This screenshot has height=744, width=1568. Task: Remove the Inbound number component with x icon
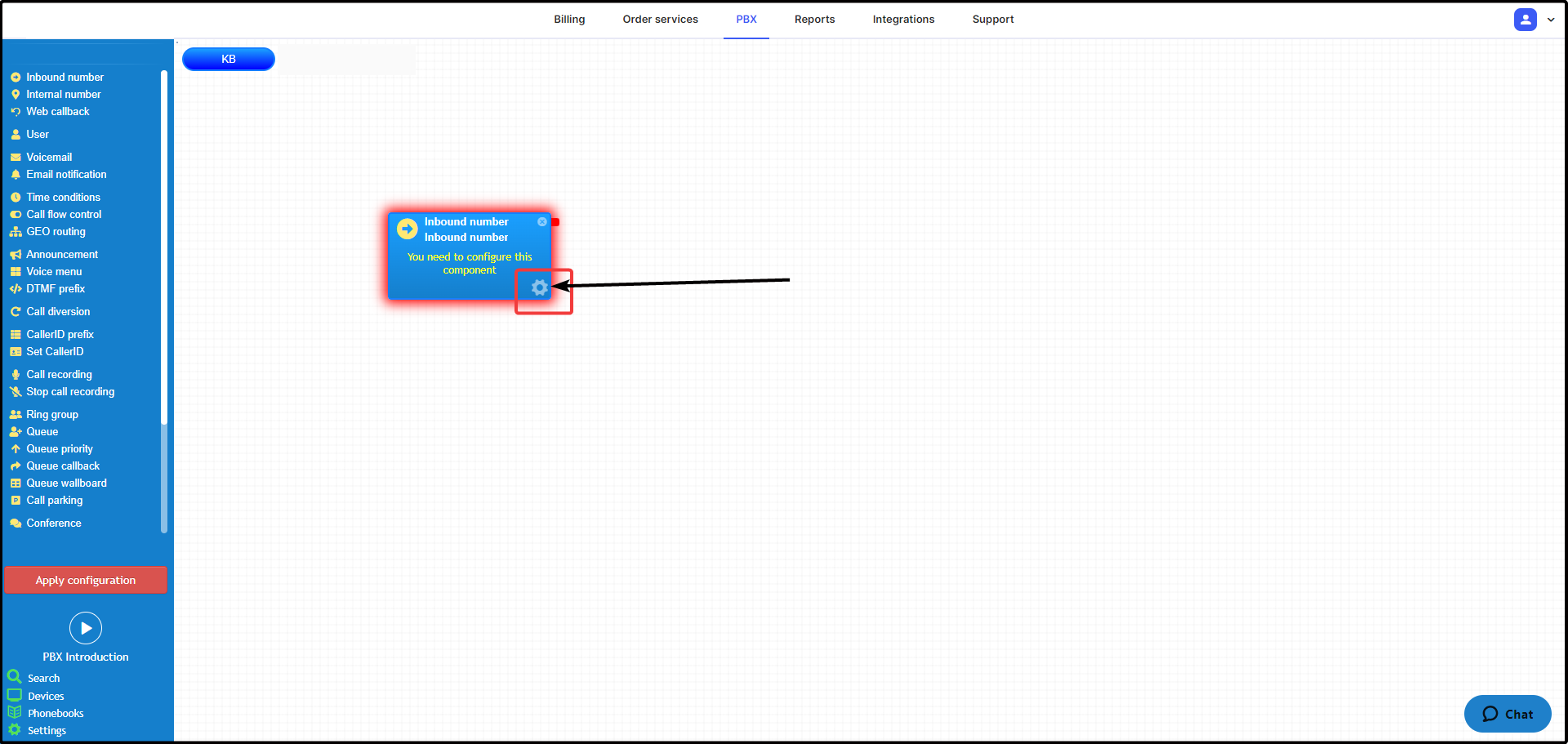(542, 222)
